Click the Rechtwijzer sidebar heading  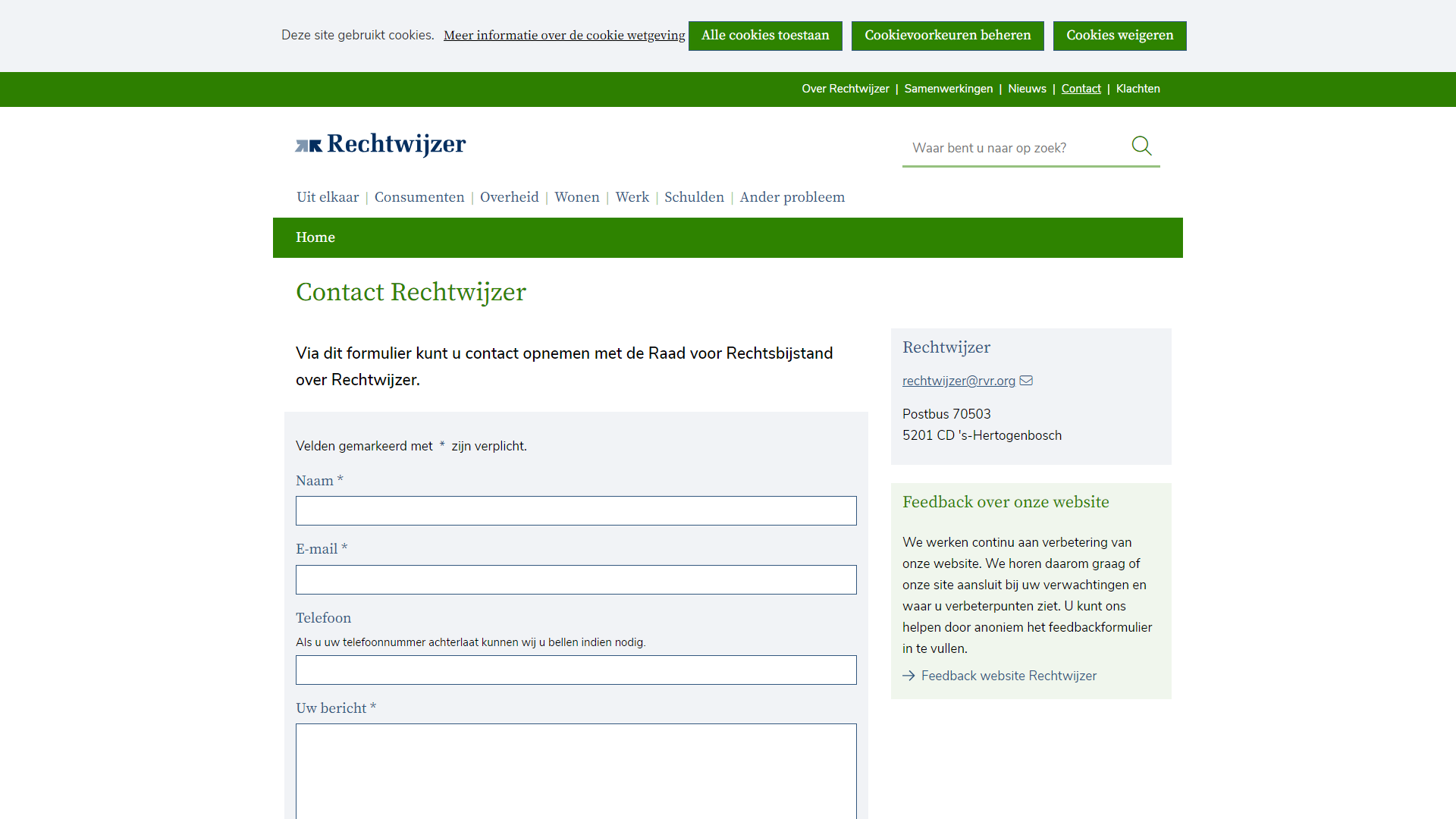point(946,347)
